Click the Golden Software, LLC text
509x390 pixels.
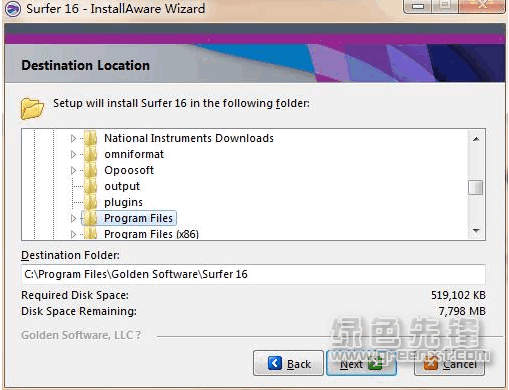(81, 335)
